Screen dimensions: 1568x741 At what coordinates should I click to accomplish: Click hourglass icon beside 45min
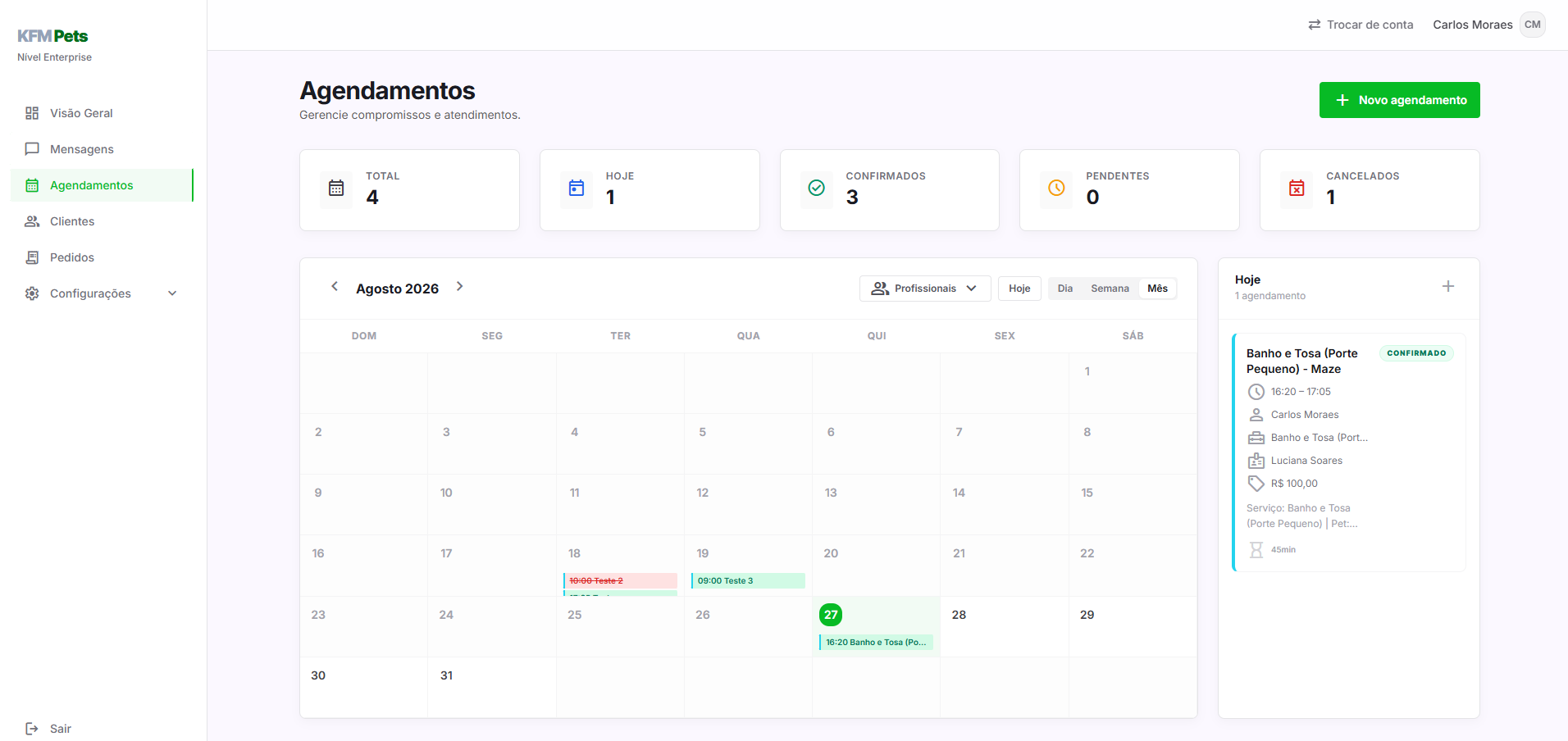point(1256,550)
